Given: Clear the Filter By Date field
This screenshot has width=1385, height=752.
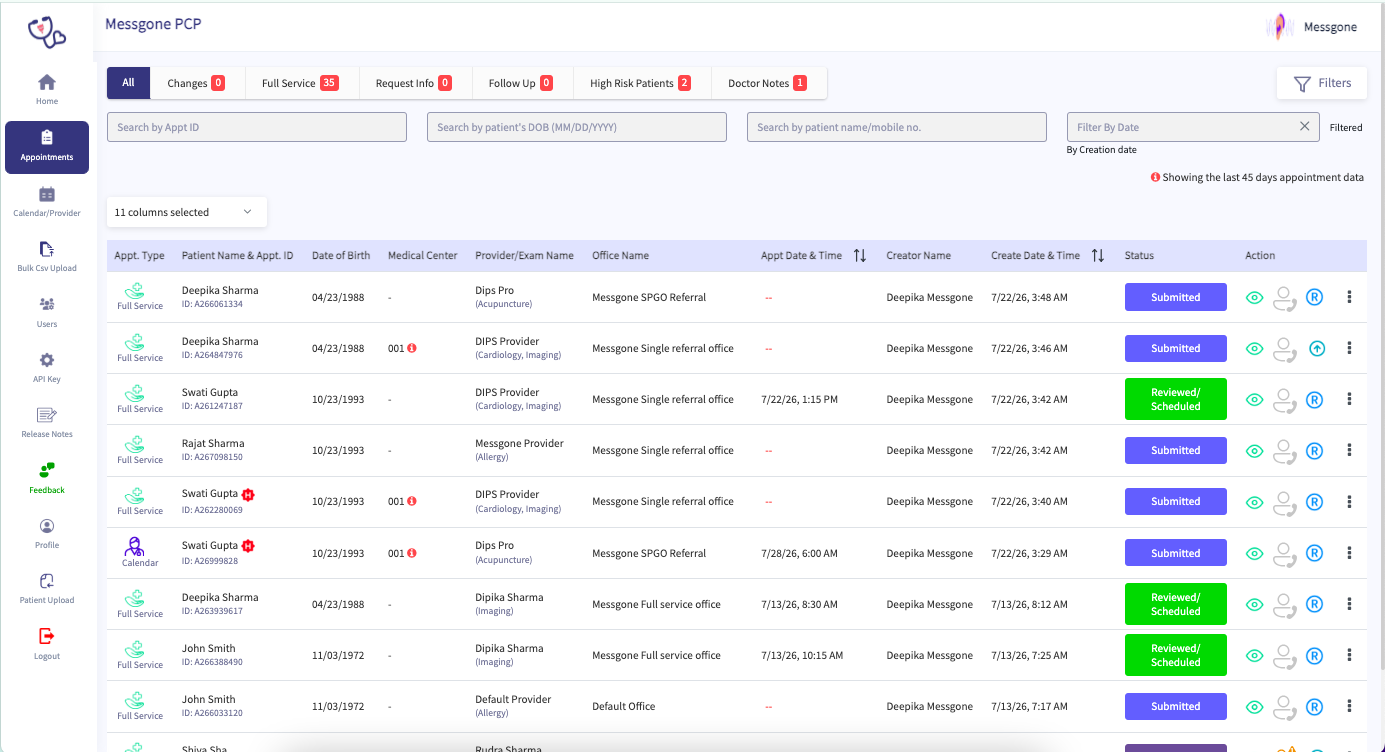Looking at the screenshot, I should click(x=1304, y=126).
